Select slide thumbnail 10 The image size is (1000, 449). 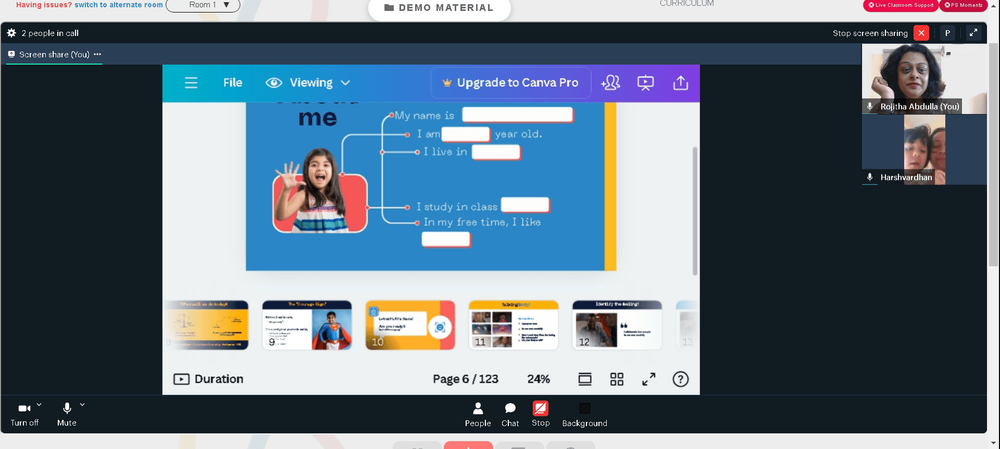pyautogui.click(x=410, y=325)
